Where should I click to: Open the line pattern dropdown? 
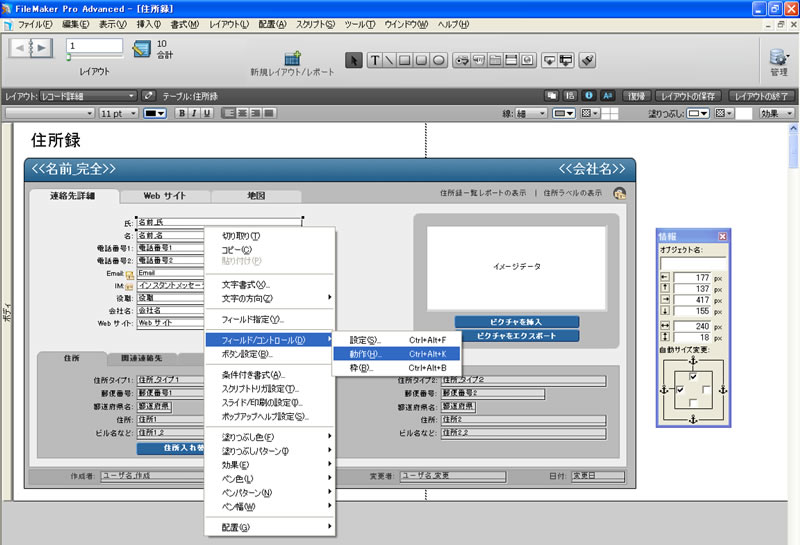[x=590, y=113]
